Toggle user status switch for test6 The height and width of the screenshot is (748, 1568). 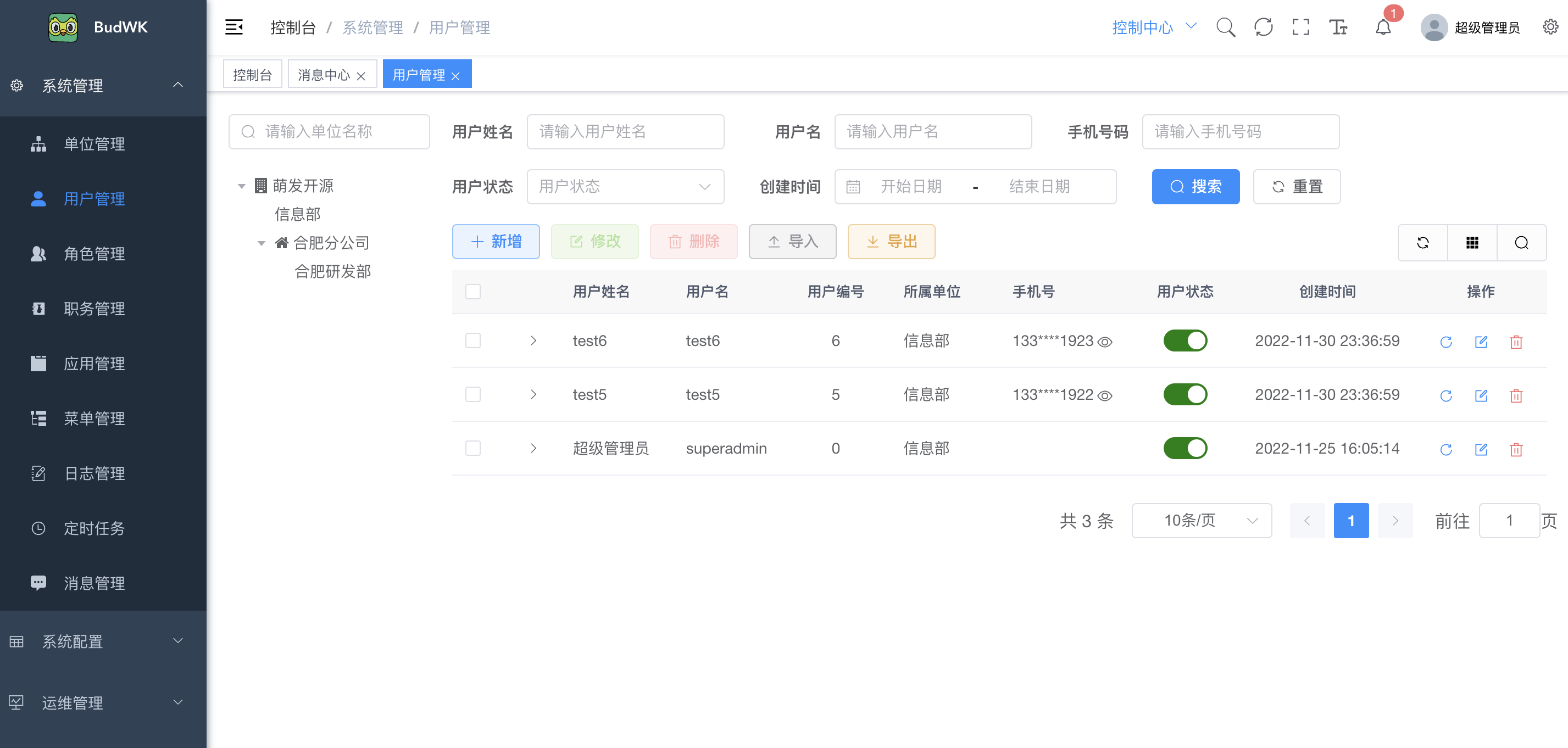click(x=1185, y=340)
